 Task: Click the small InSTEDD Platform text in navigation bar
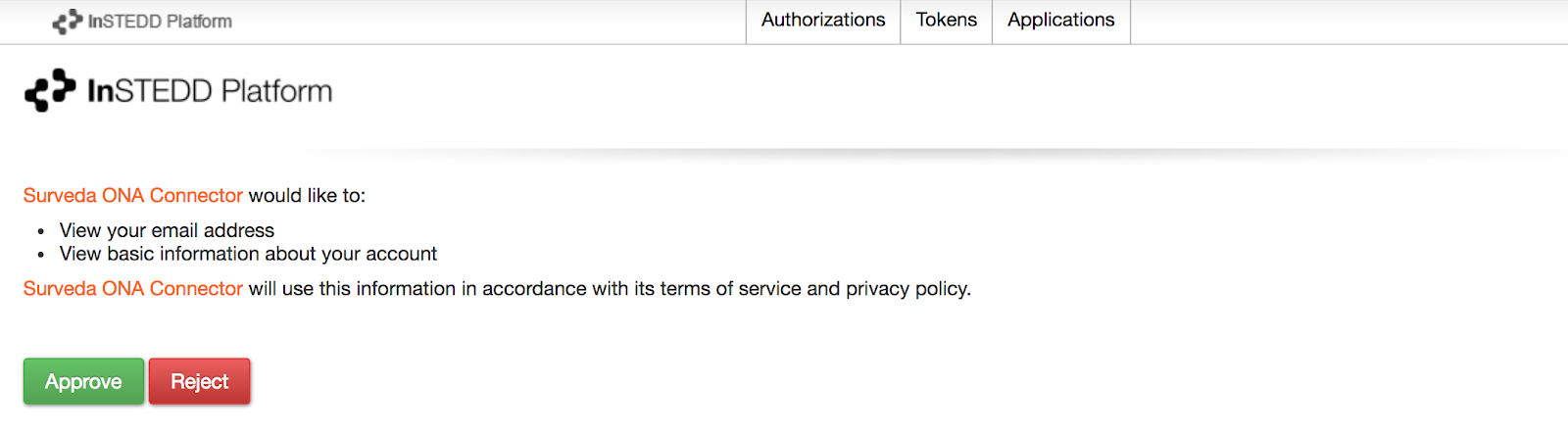[x=160, y=22]
